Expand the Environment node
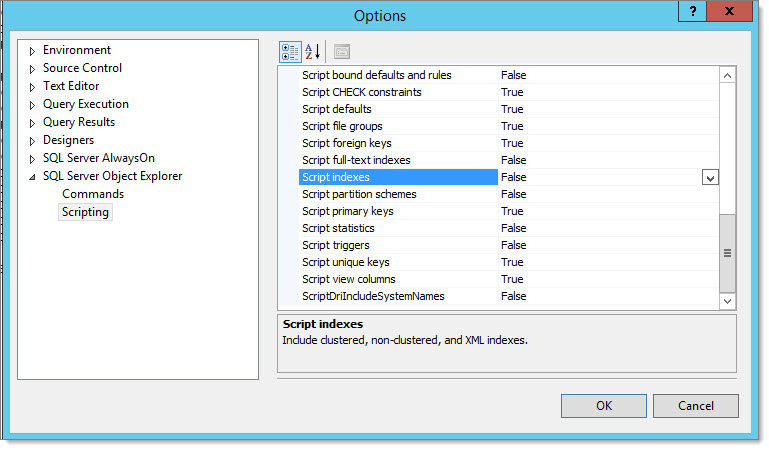769x450 pixels. coord(32,51)
